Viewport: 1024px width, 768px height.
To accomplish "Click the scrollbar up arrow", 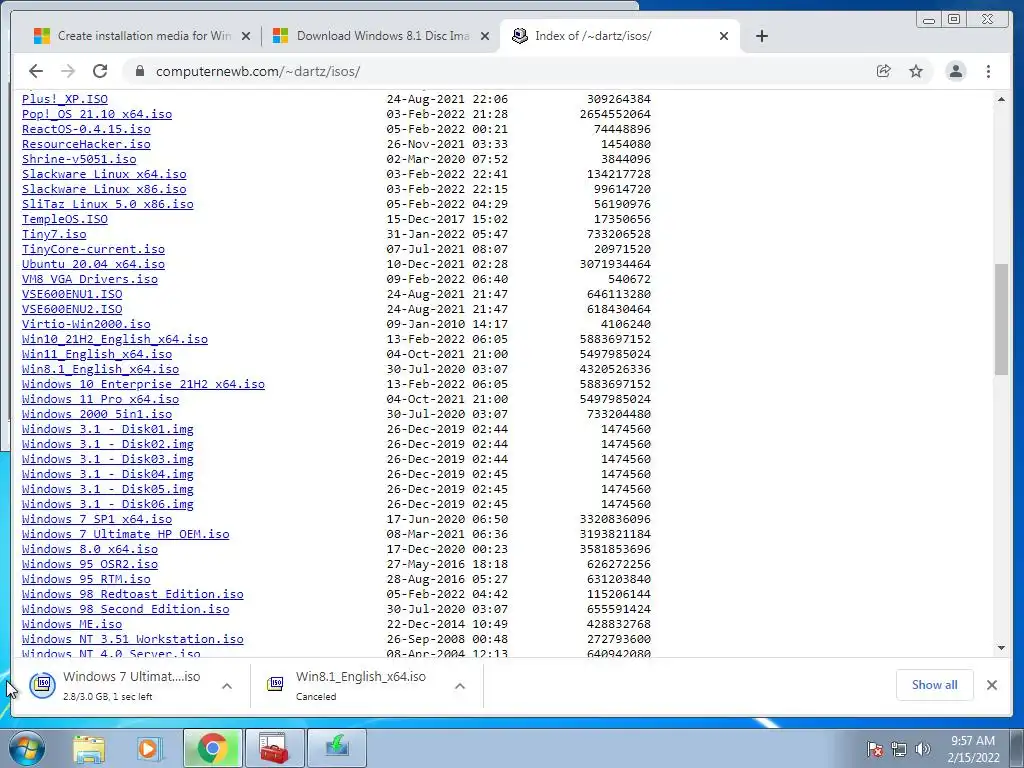I will [1001, 99].
